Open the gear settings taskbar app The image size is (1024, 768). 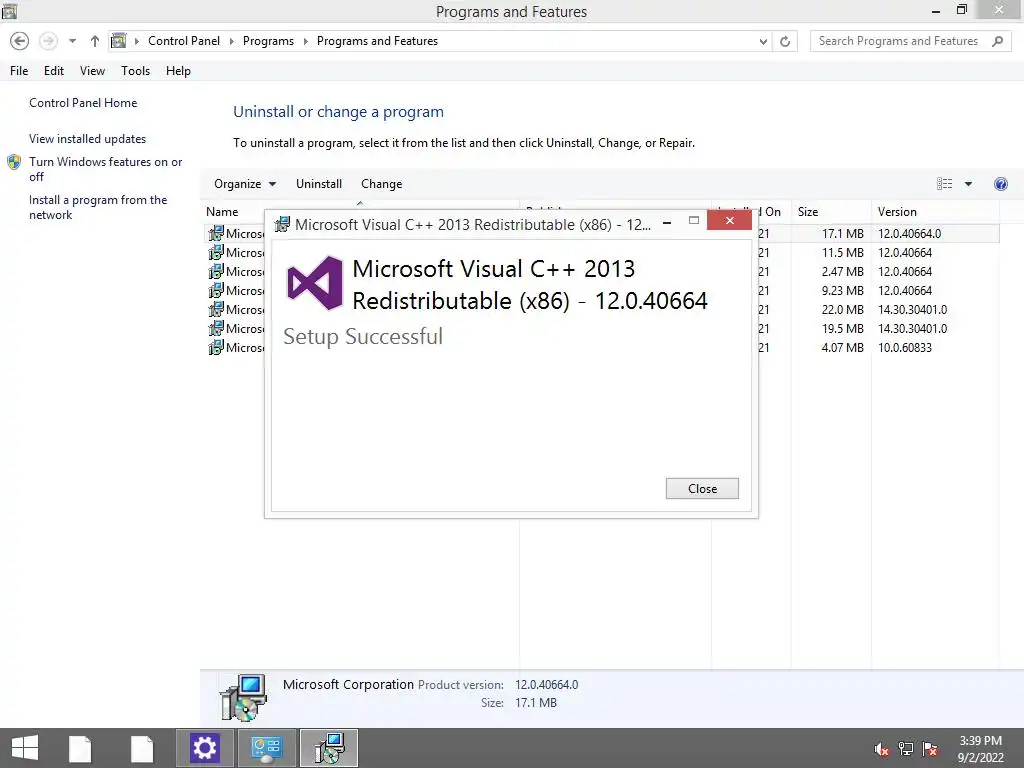click(x=204, y=748)
